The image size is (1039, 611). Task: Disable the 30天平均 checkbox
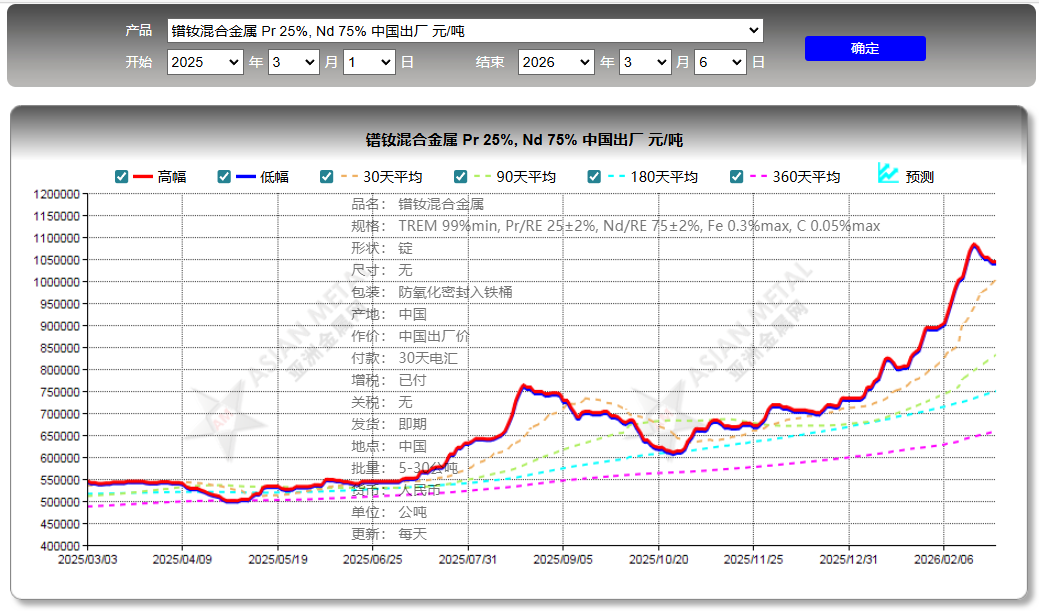coord(326,176)
